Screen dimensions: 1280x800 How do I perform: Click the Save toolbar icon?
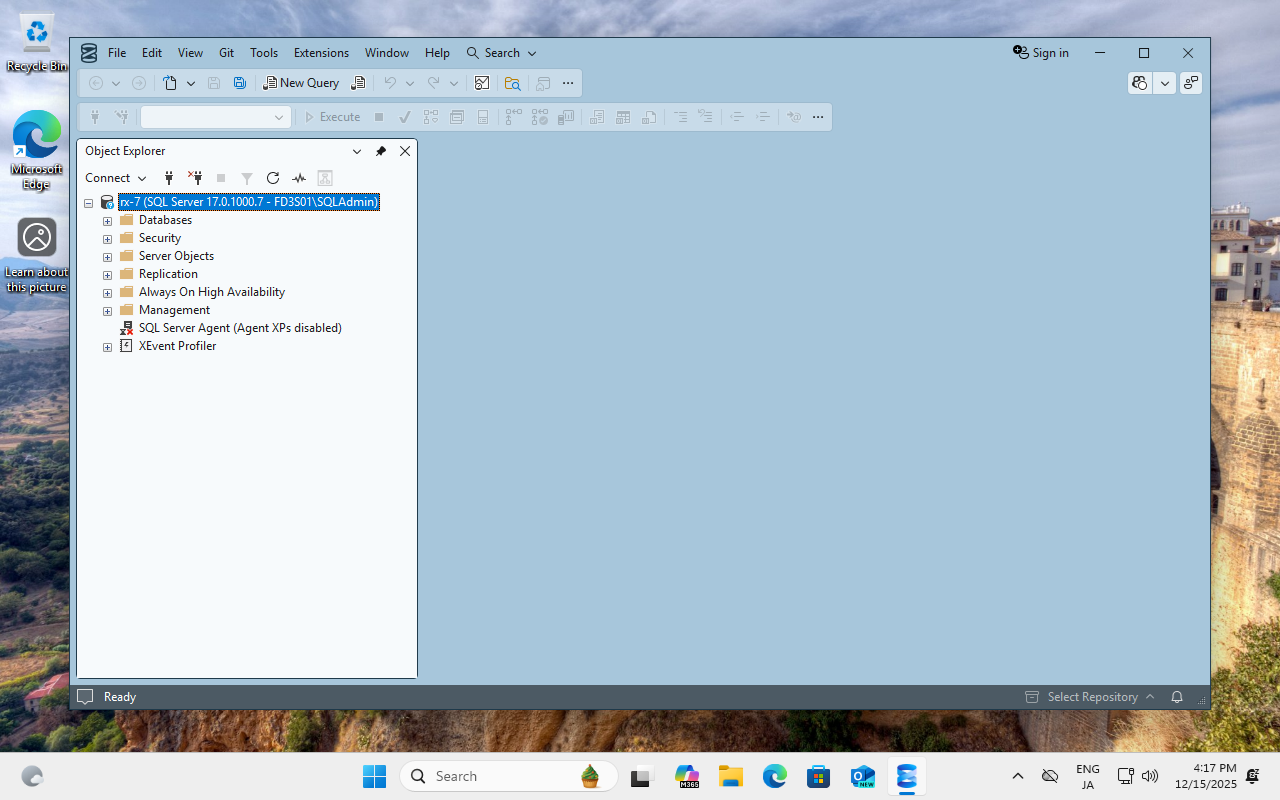click(x=213, y=83)
